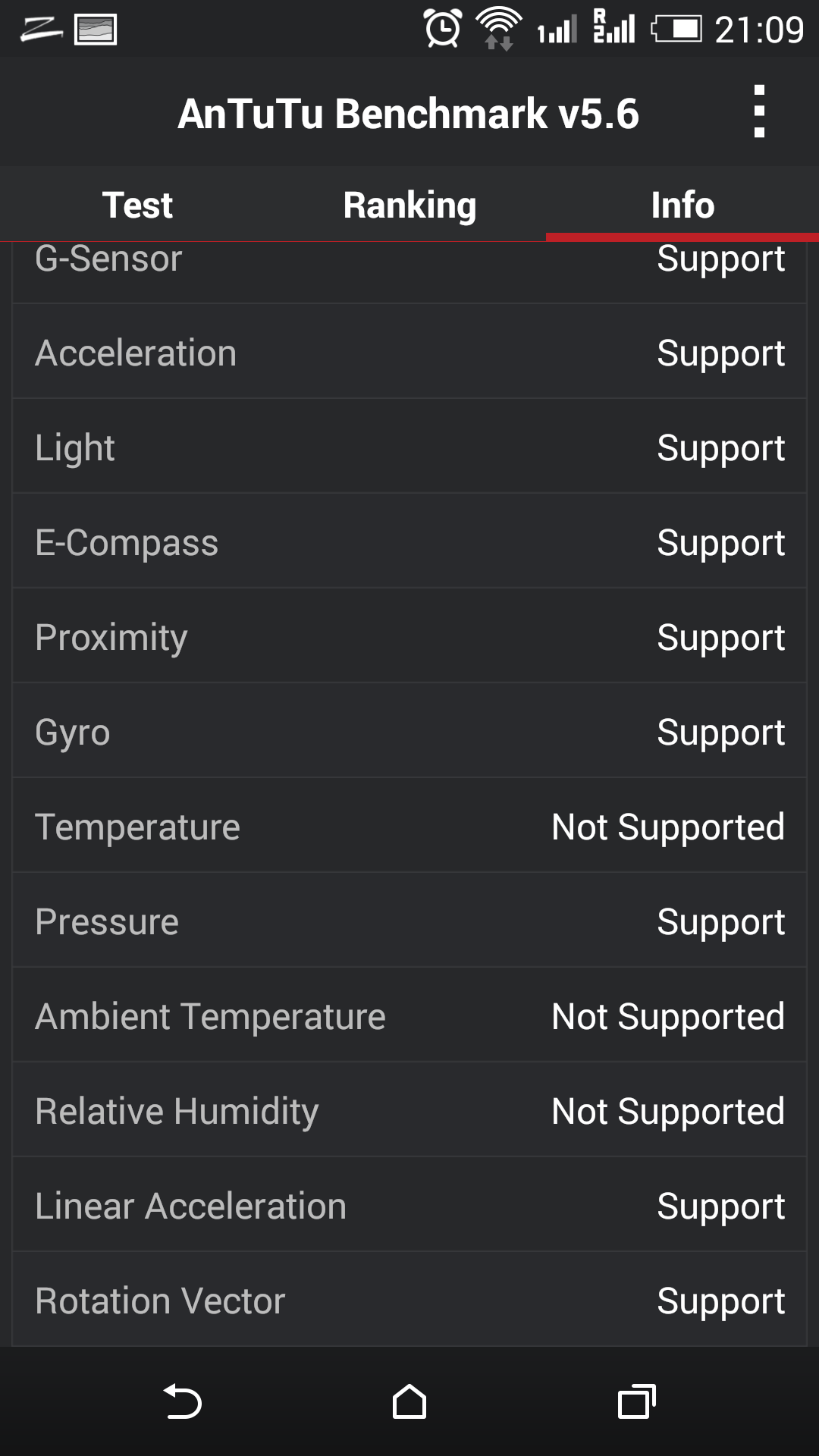Screen dimensions: 819x1456
Task: Tap the Android home navigation icon
Action: 409,1401
